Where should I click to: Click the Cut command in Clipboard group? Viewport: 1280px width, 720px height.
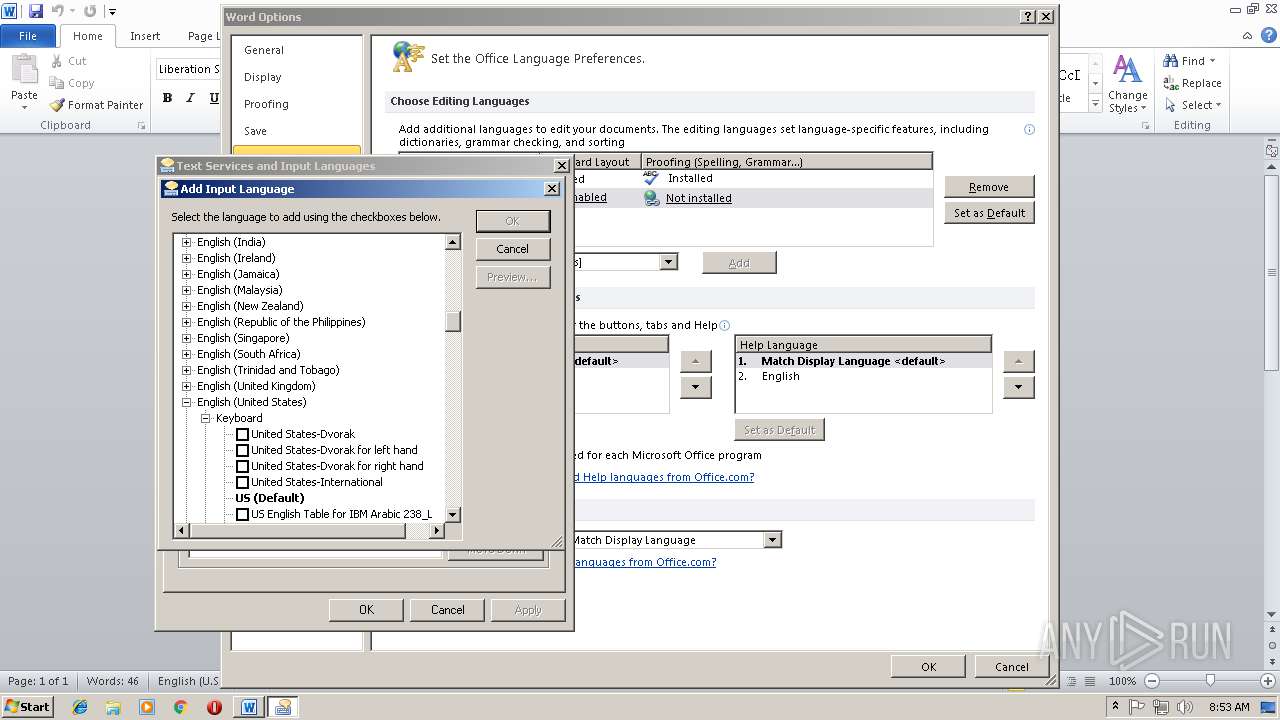pos(68,61)
